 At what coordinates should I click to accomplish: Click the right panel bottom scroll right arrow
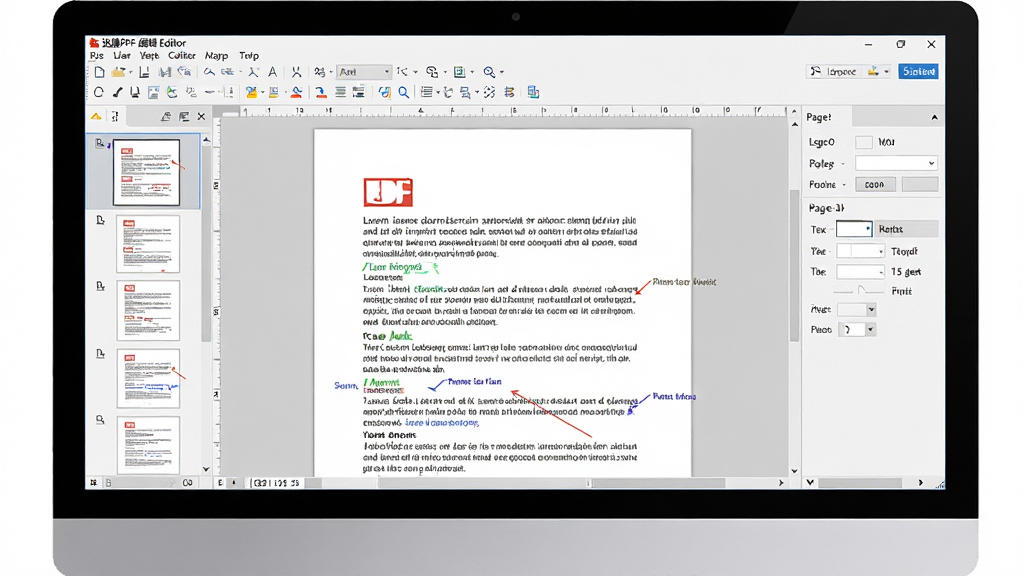[x=921, y=483]
